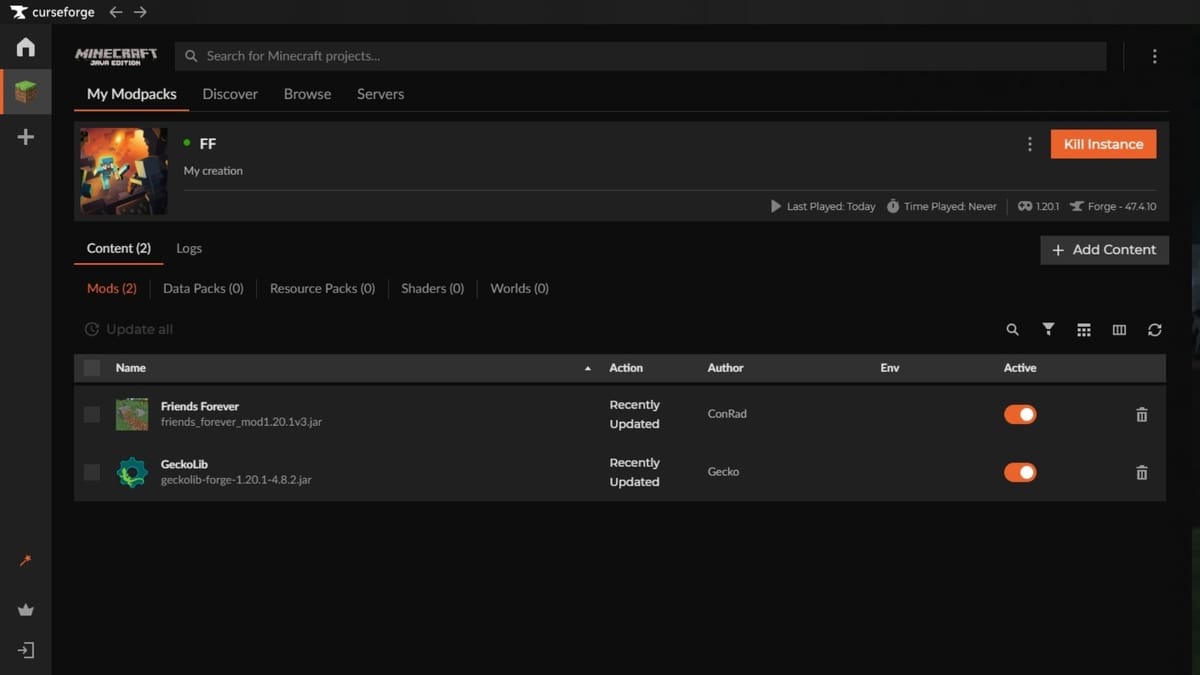Open the Logs tab
Viewport: 1200px width, 675px height.
tap(189, 248)
